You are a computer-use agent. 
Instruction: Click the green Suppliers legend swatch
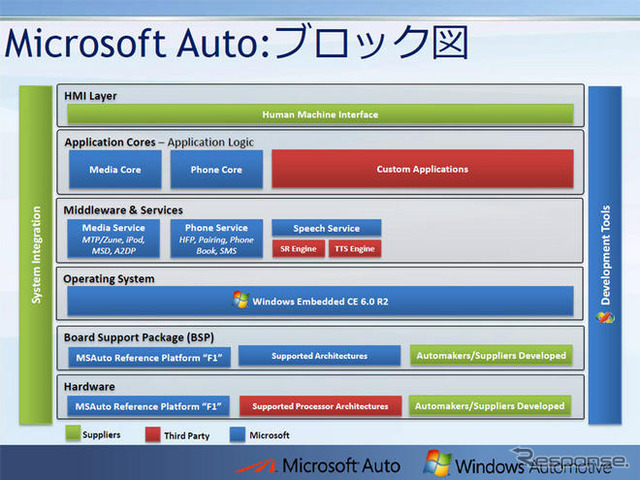(73, 433)
